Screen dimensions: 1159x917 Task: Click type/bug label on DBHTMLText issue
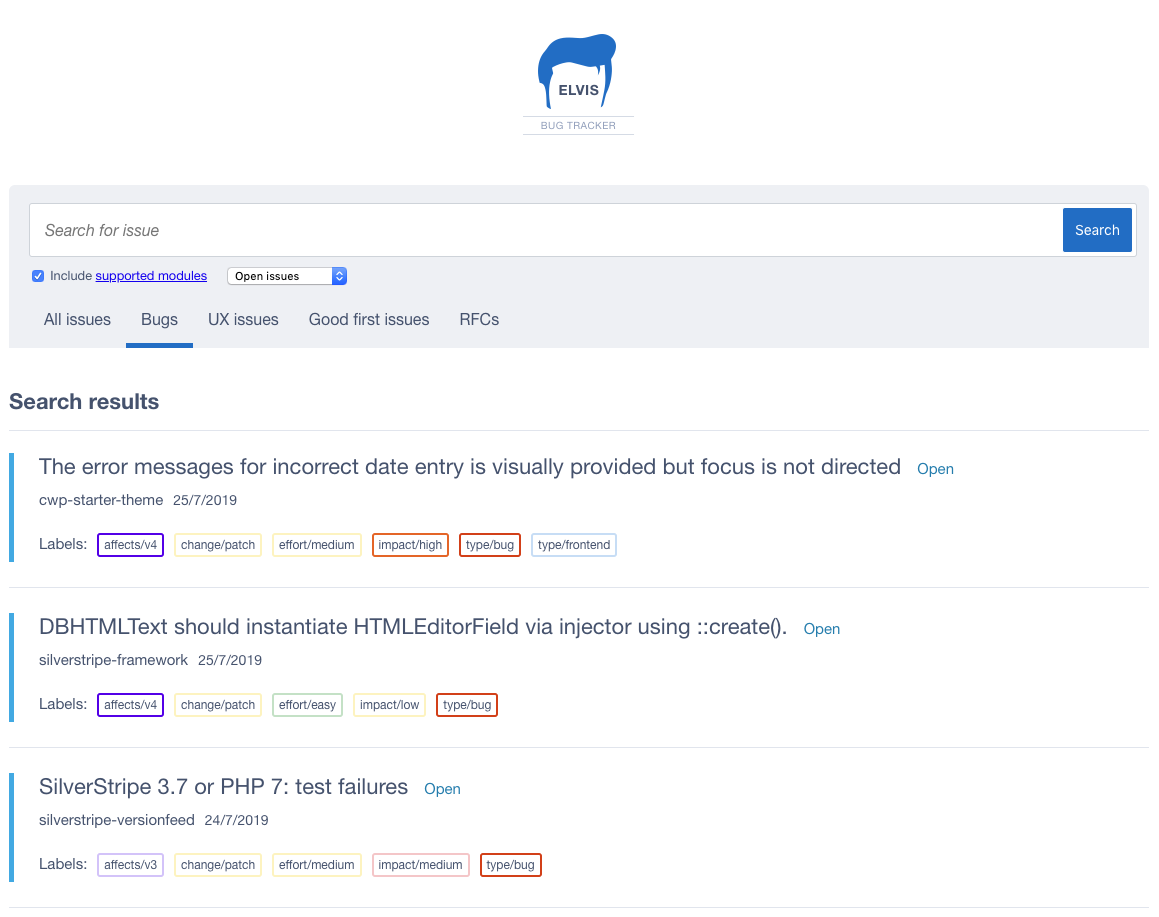(x=466, y=705)
